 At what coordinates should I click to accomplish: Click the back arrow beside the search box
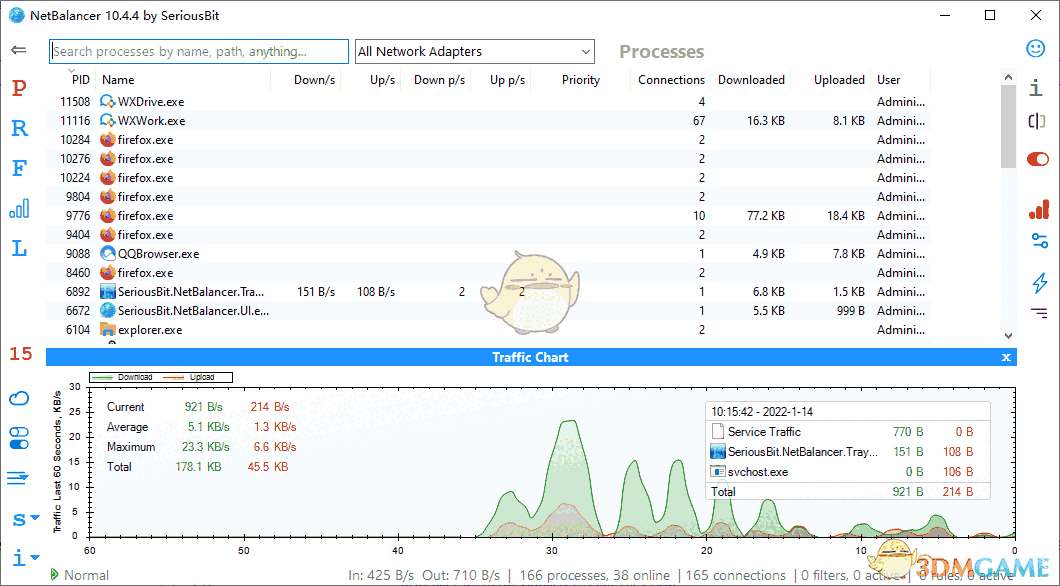[x=20, y=49]
